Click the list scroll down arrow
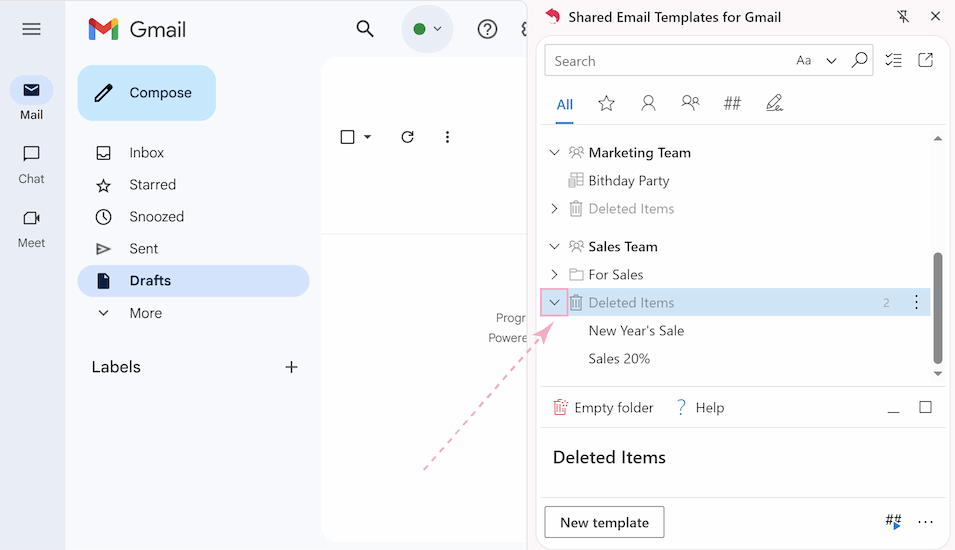The height and width of the screenshot is (550, 955). tap(938, 374)
